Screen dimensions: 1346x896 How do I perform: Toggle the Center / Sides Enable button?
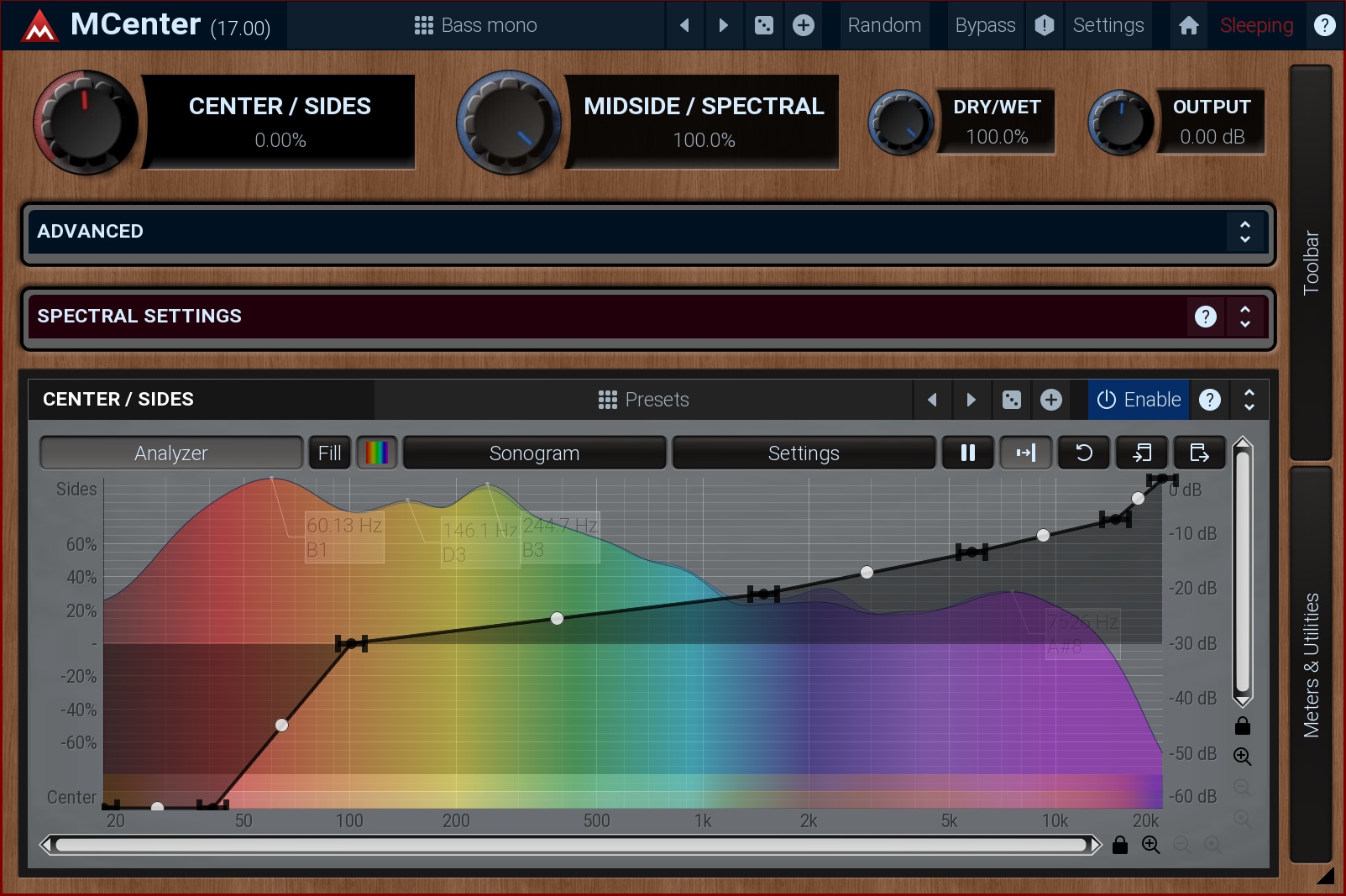pos(1139,400)
